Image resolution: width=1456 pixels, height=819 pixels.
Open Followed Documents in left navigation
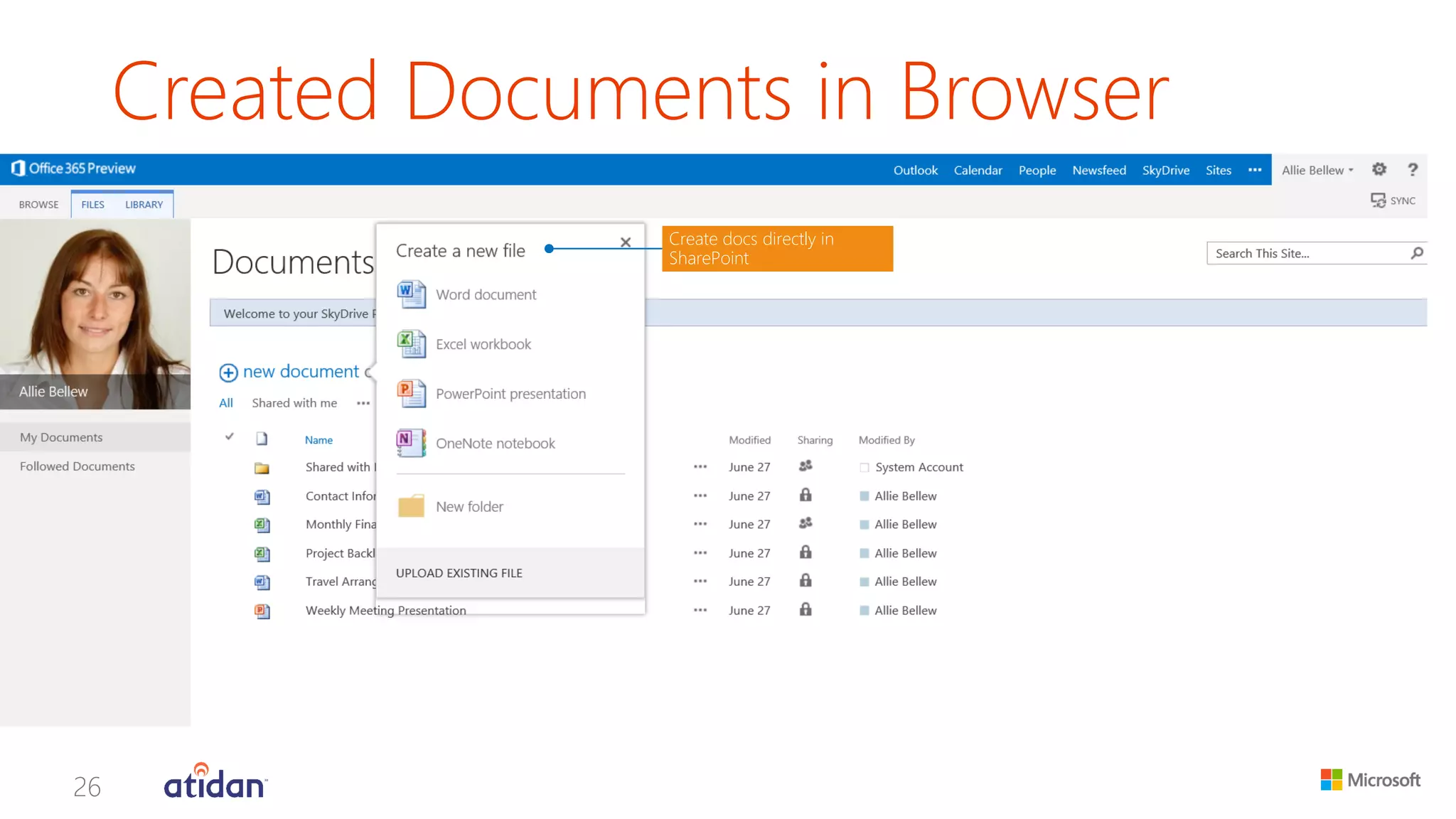(x=77, y=466)
